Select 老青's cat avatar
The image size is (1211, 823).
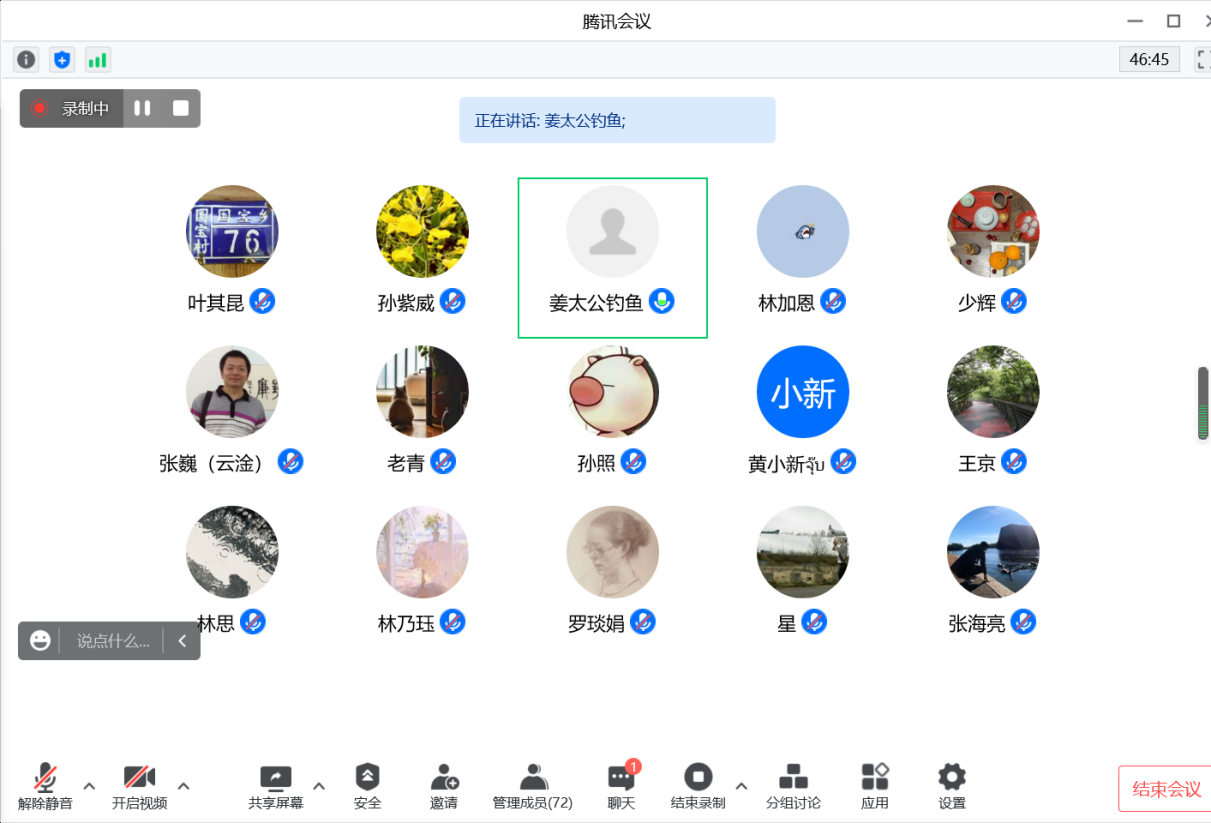click(x=422, y=392)
